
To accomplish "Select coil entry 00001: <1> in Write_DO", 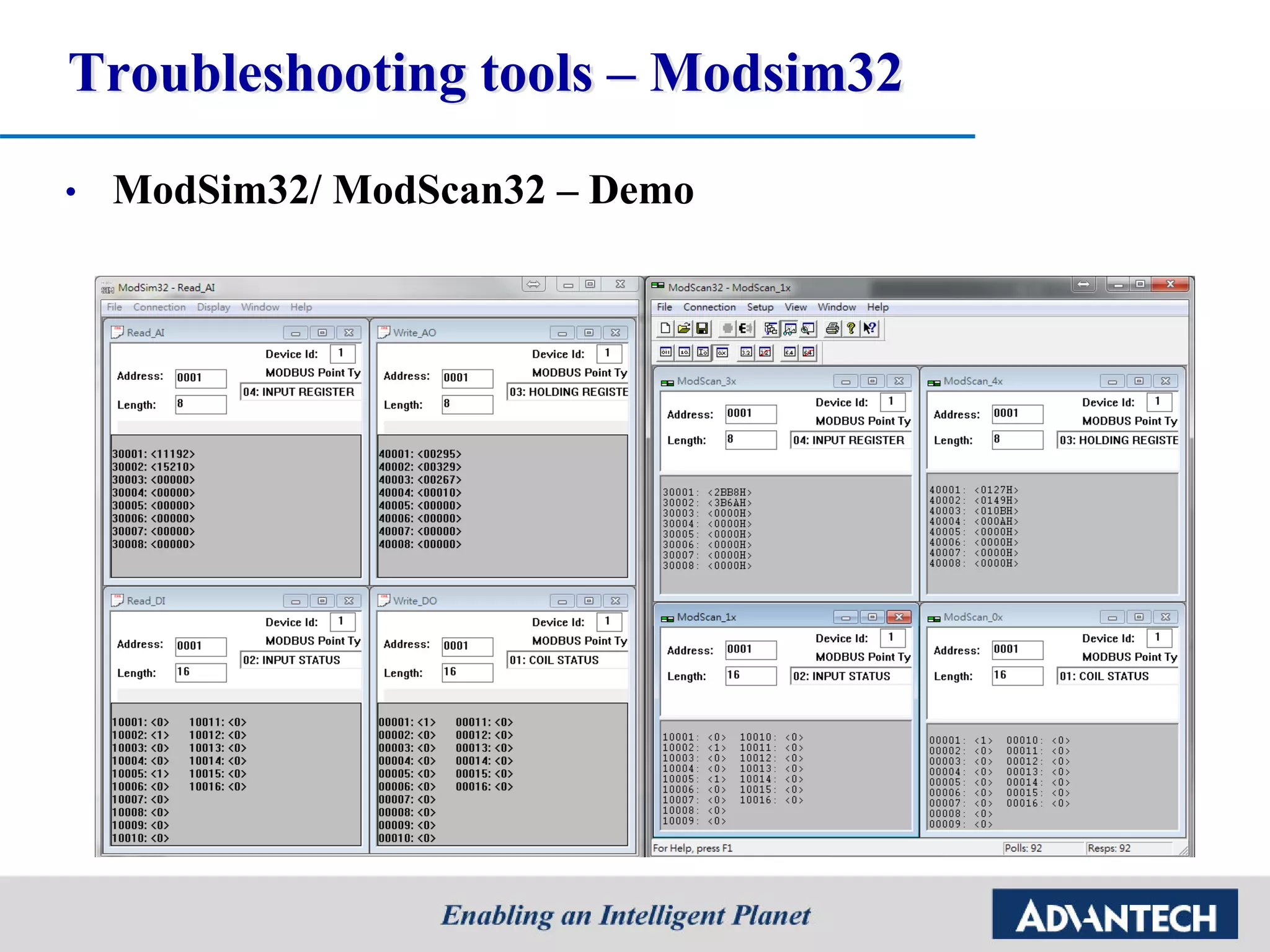I will pos(407,722).
